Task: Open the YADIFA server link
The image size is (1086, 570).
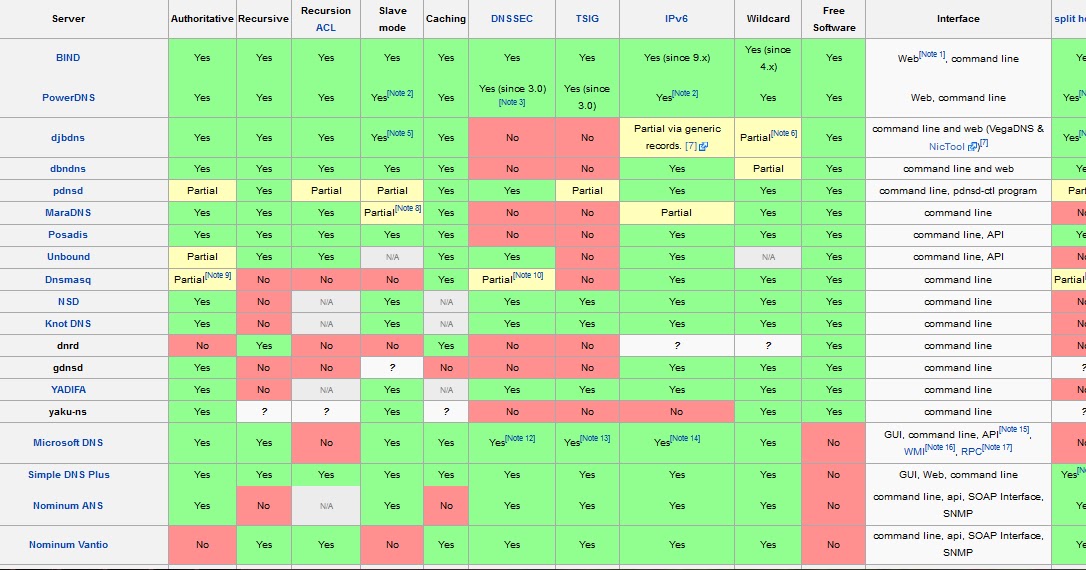Action: pyautogui.click(x=68, y=390)
